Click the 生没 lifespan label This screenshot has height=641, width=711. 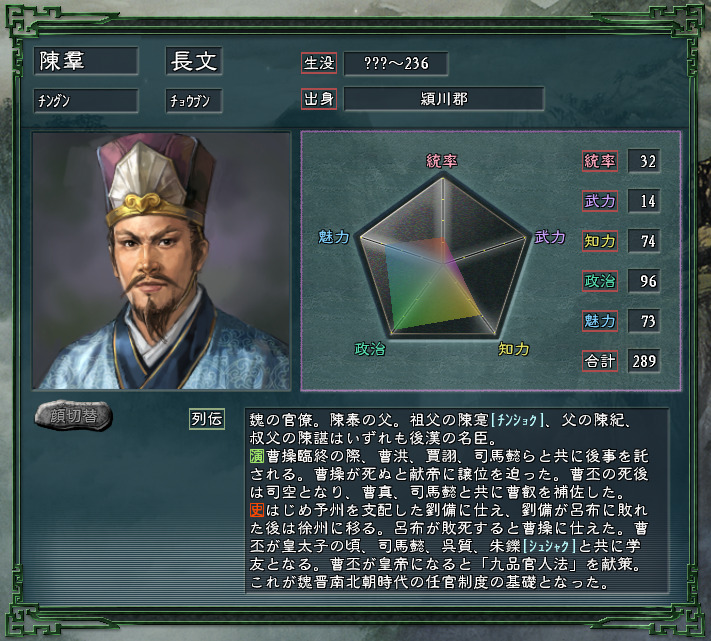(x=319, y=63)
